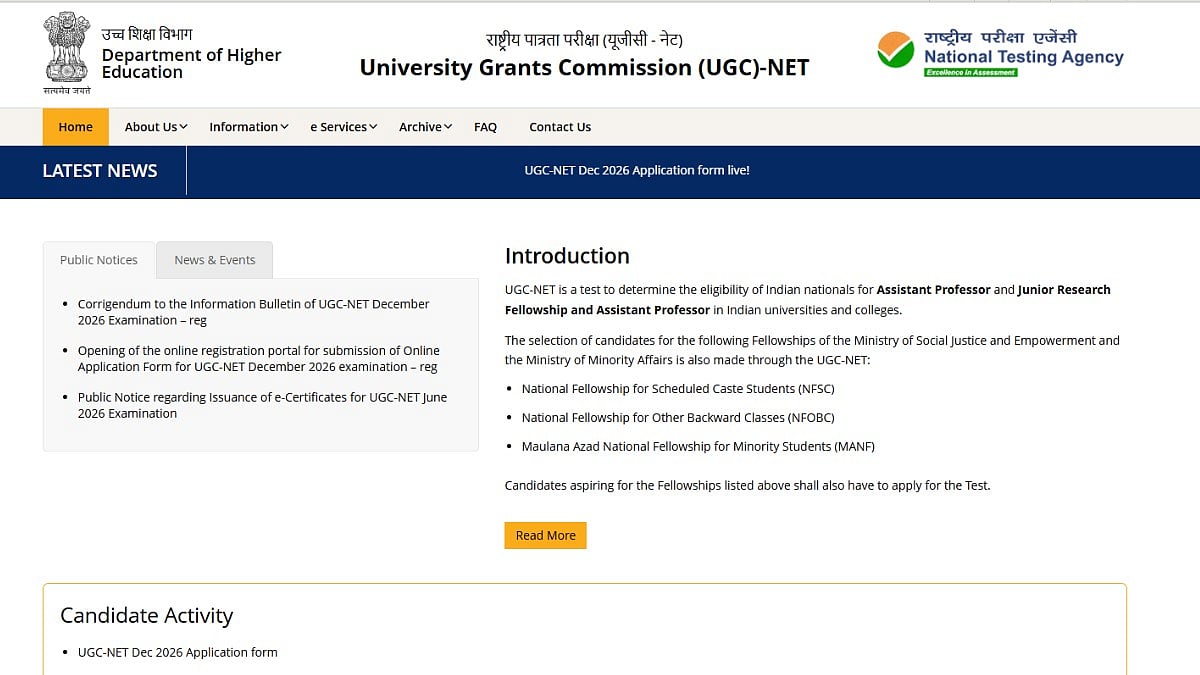Click the National Testing Agency logo
1200x675 pixels.
(x=1000, y=53)
